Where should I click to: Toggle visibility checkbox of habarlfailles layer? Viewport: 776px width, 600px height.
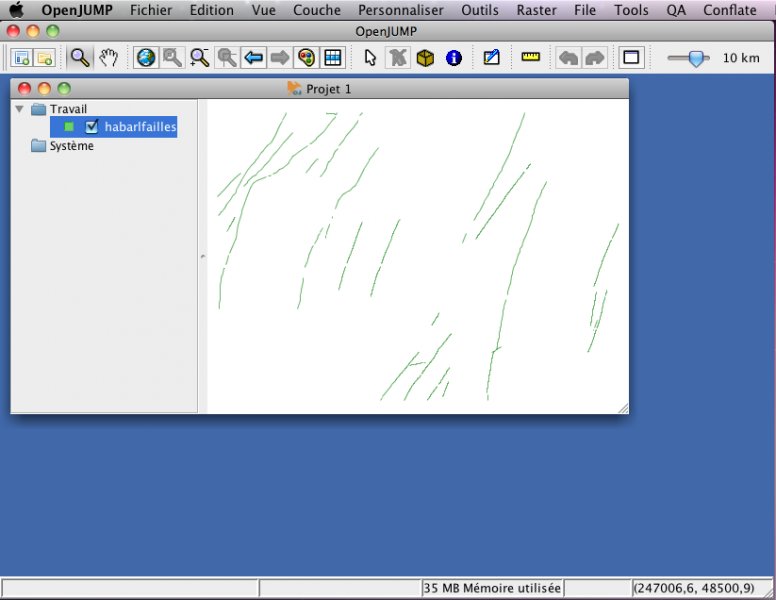(92, 127)
